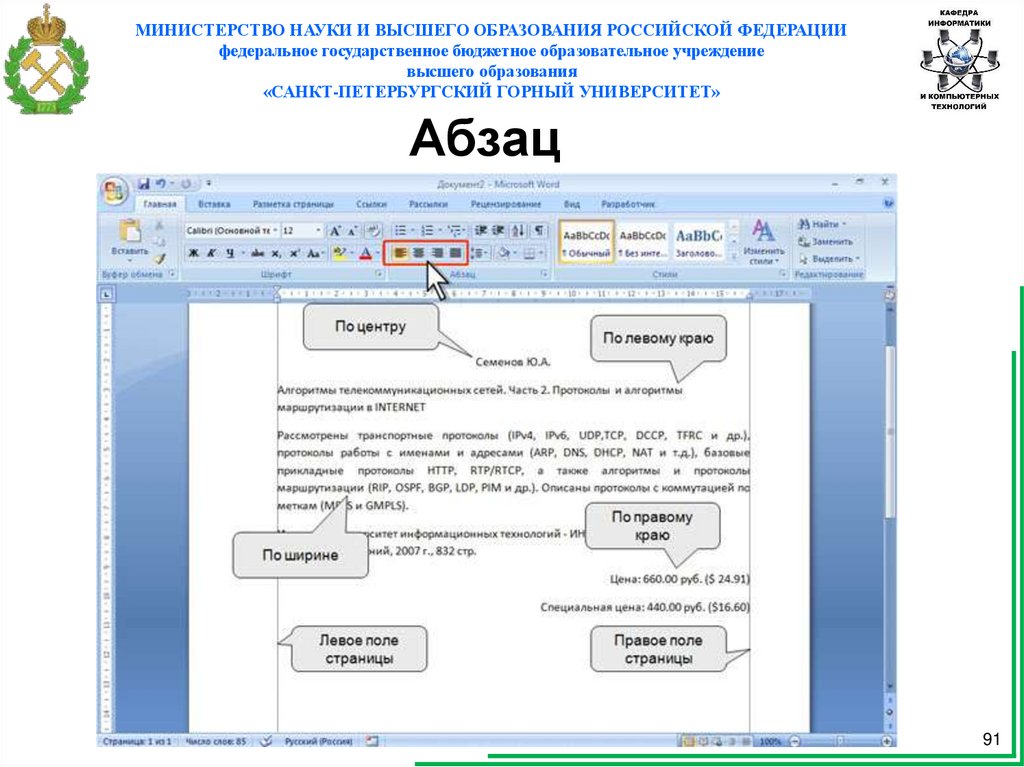Open the Ссылки ribbon tab

(x=372, y=204)
